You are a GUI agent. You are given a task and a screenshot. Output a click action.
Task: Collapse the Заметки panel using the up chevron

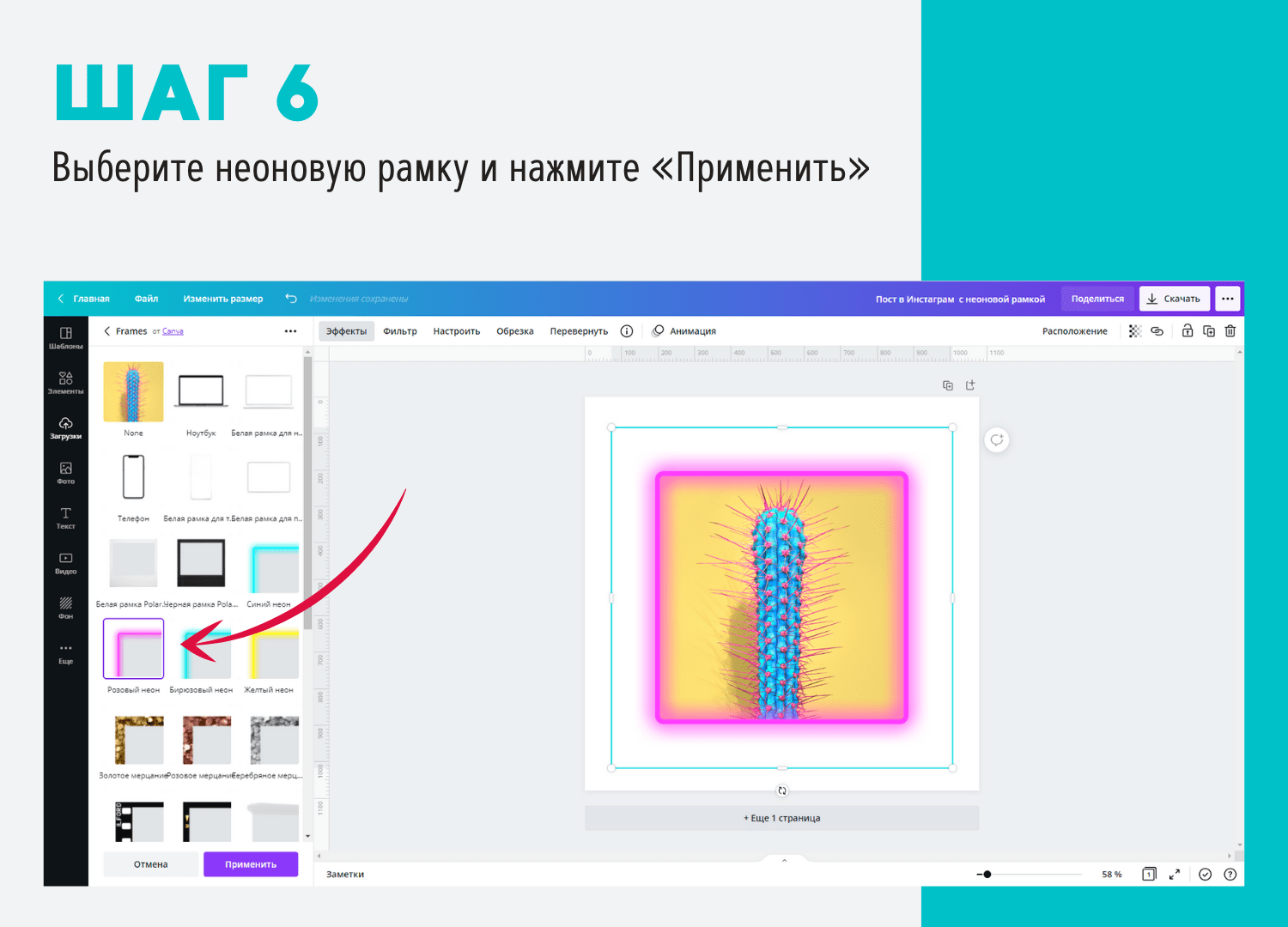[x=784, y=860]
